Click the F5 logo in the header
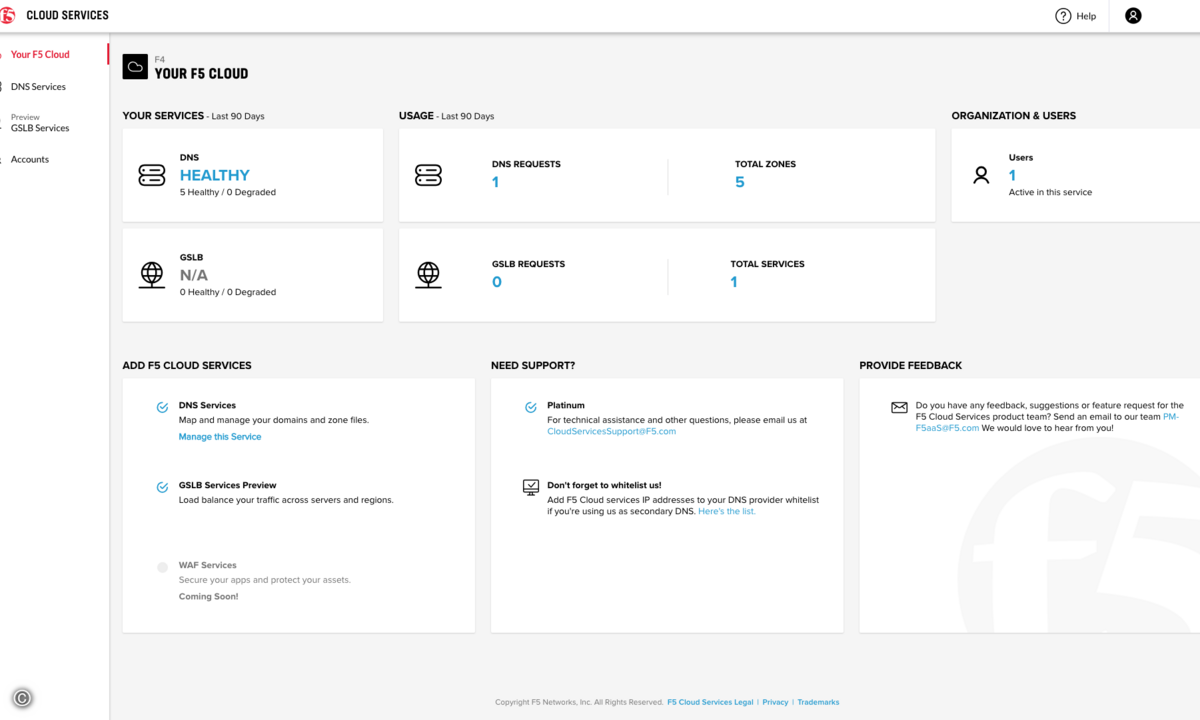 (8, 15)
